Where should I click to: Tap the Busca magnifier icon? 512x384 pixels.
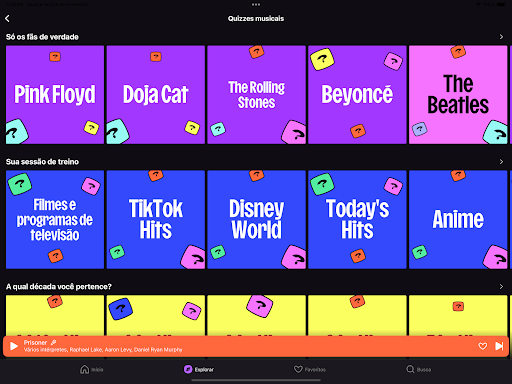[410, 369]
